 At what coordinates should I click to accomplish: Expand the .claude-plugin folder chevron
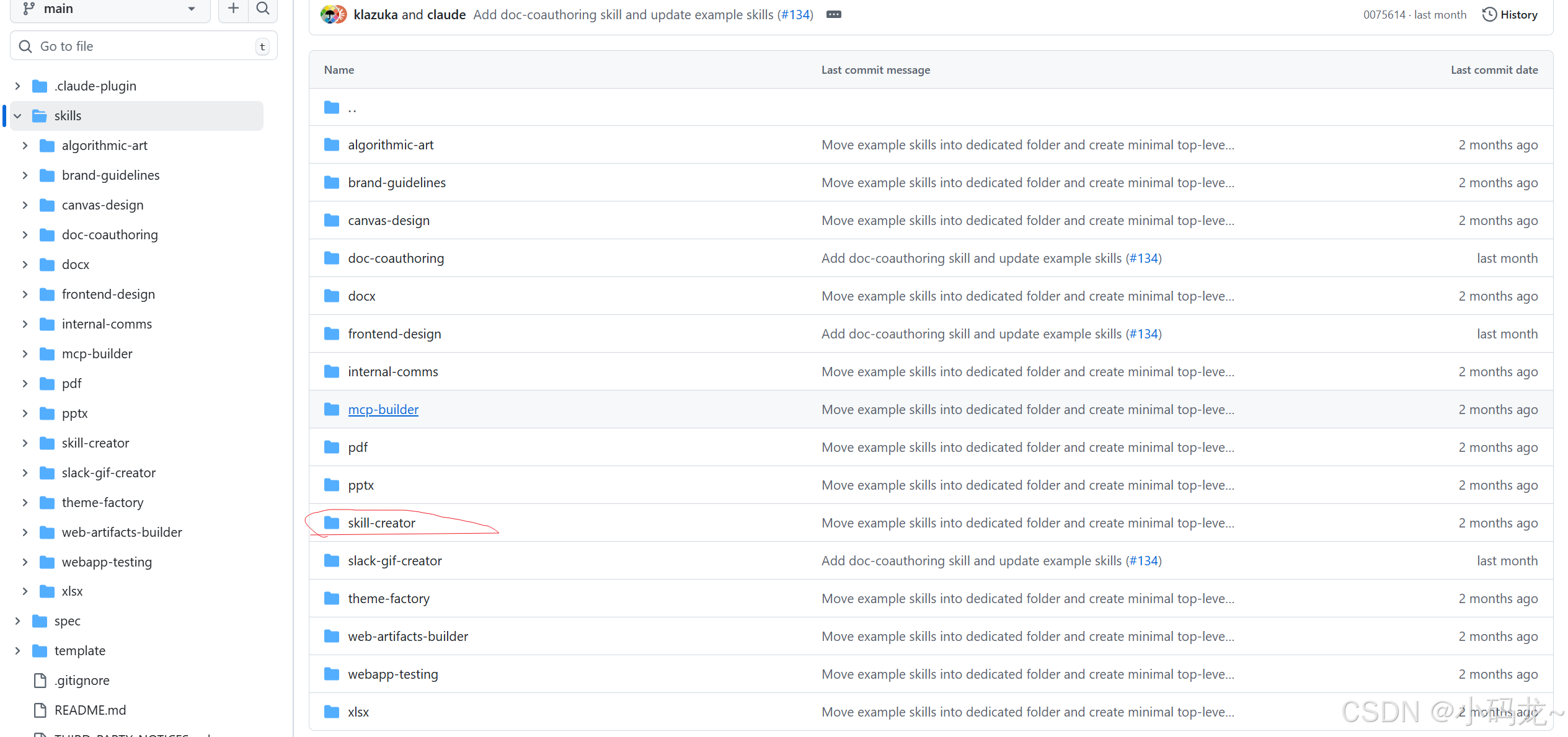click(x=18, y=86)
